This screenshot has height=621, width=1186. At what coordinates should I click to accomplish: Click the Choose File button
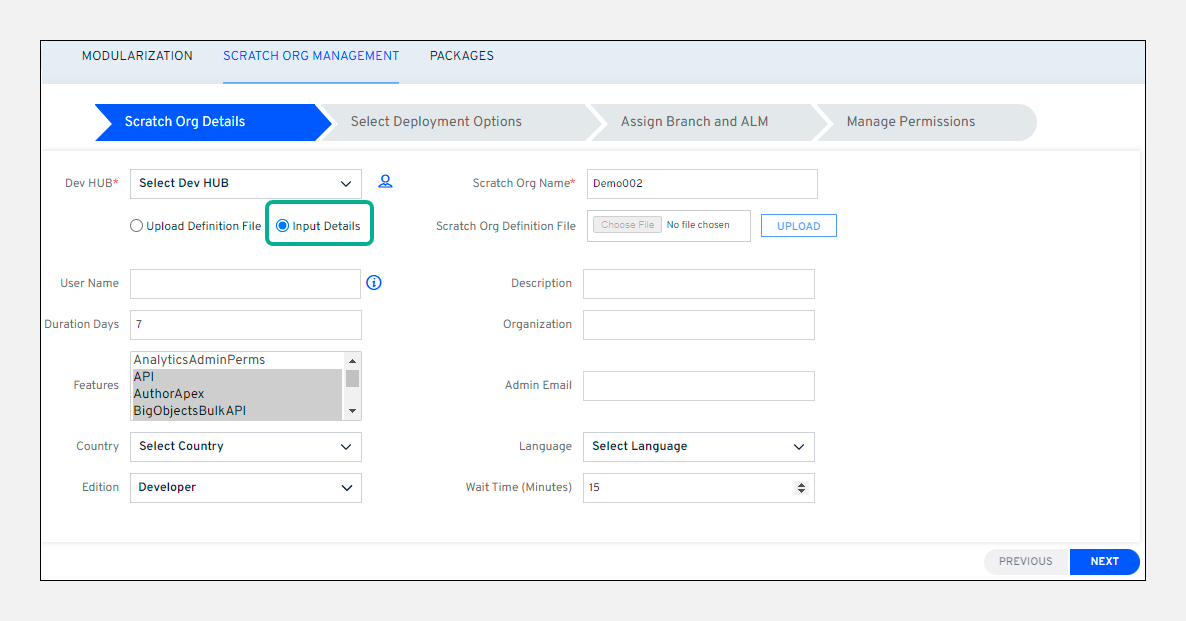tap(627, 225)
